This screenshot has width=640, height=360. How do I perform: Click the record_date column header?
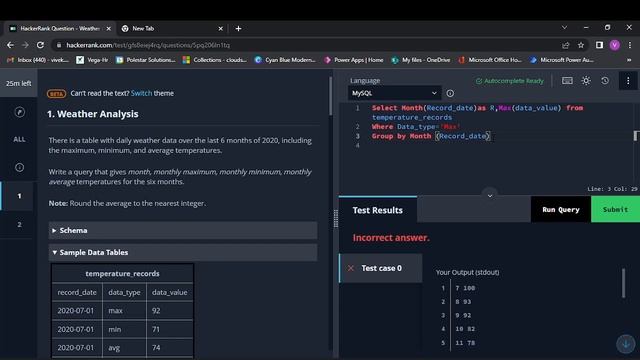click(x=77, y=292)
